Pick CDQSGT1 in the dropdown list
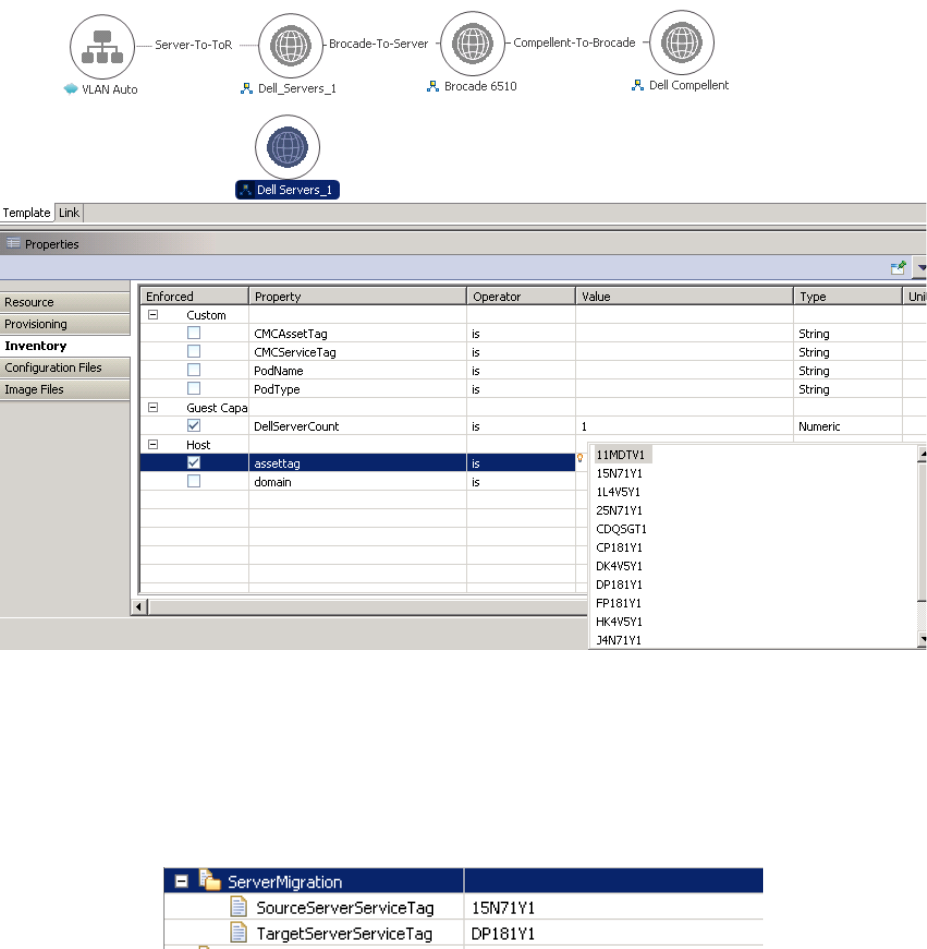Viewport: 927px width, 949px height. 621,529
